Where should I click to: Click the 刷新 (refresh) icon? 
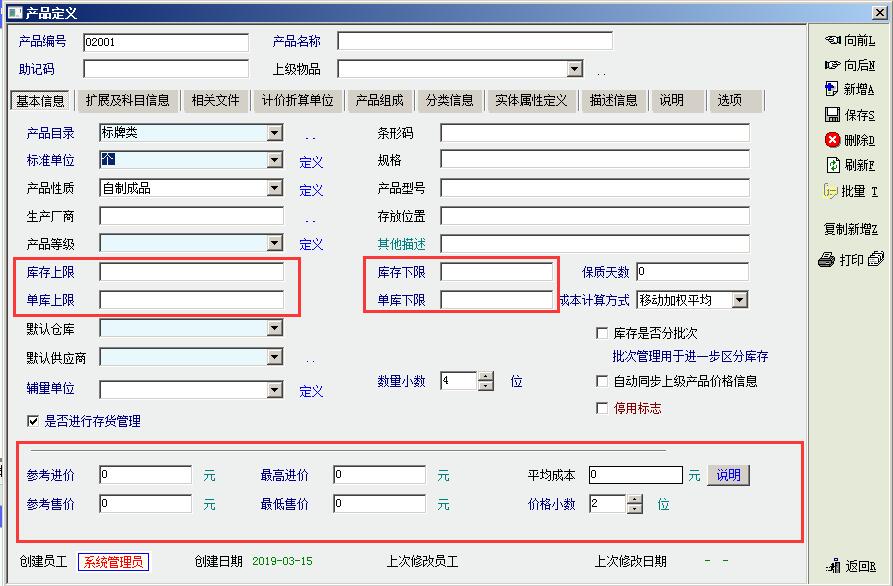832,165
